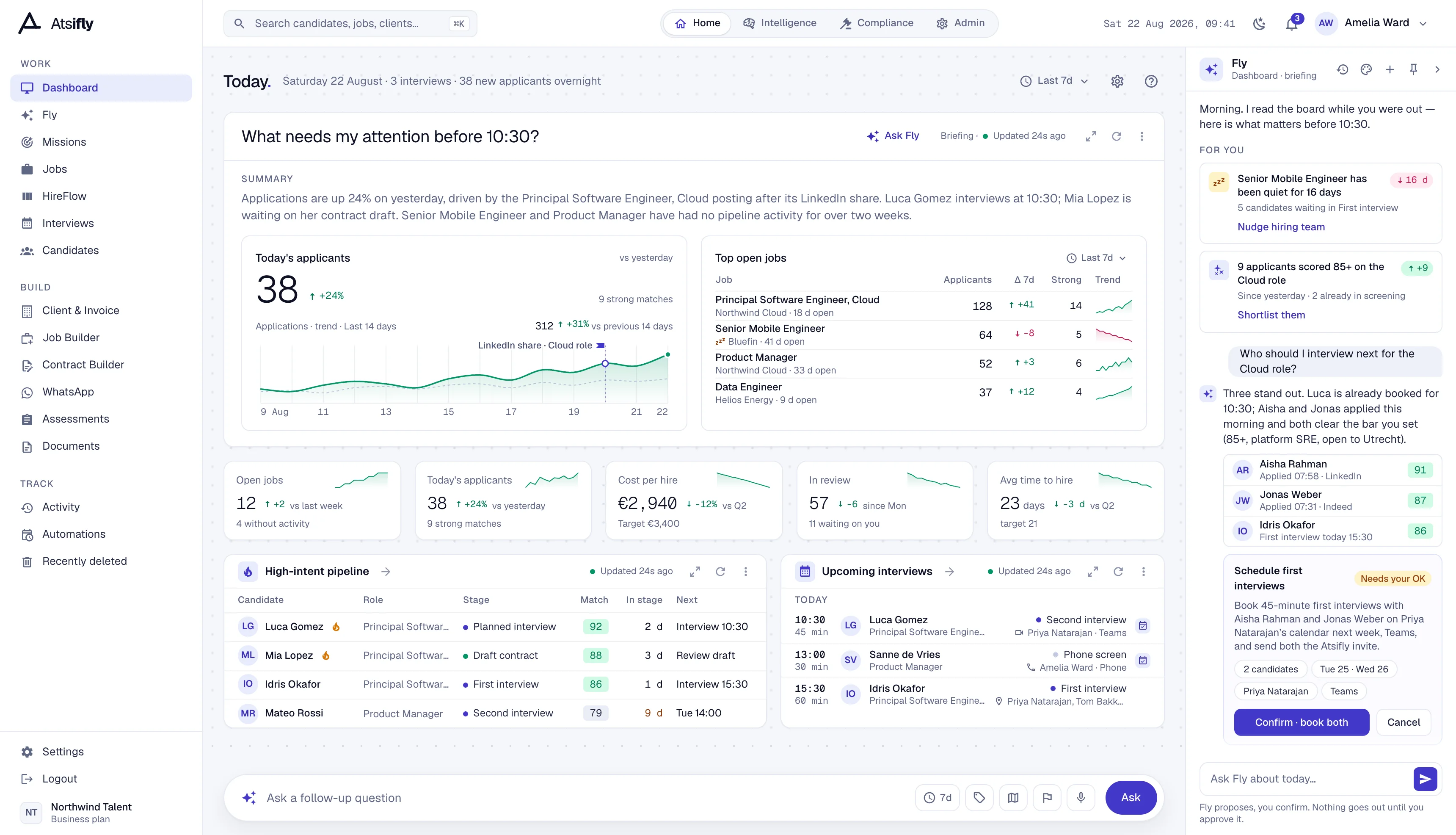Open Upcoming interviews more options
This screenshot has height=835, width=1456.
[x=1144, y=572]
